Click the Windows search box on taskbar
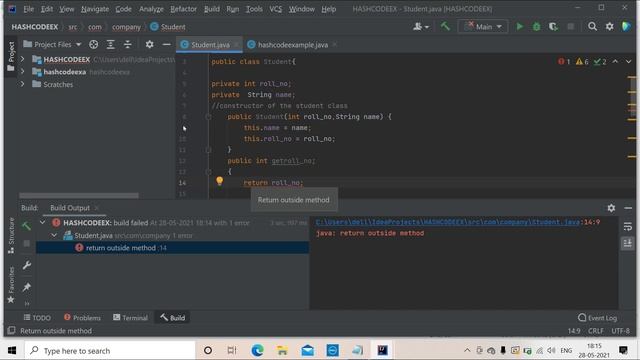 [110, 351]
